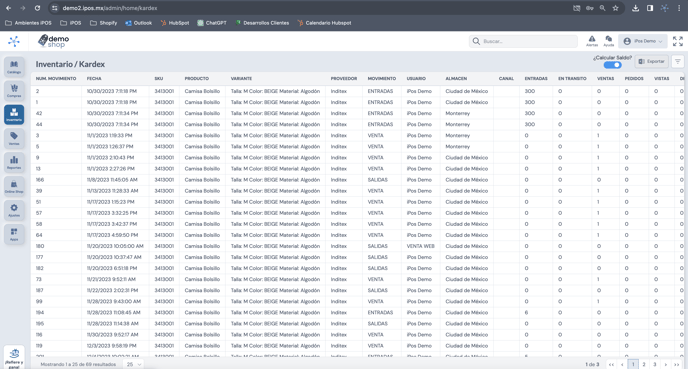Open the Outlook bookmark
688x369 pixels.
coord(139,23)
